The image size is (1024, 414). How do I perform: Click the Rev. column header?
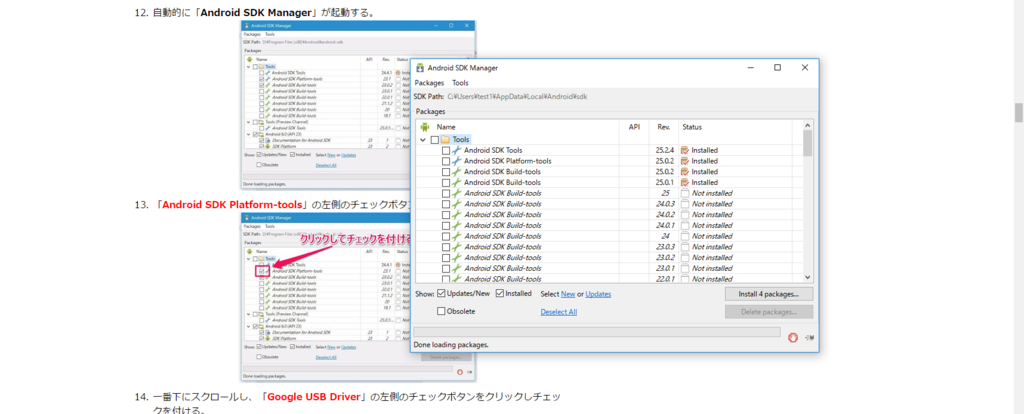[664, 127]
